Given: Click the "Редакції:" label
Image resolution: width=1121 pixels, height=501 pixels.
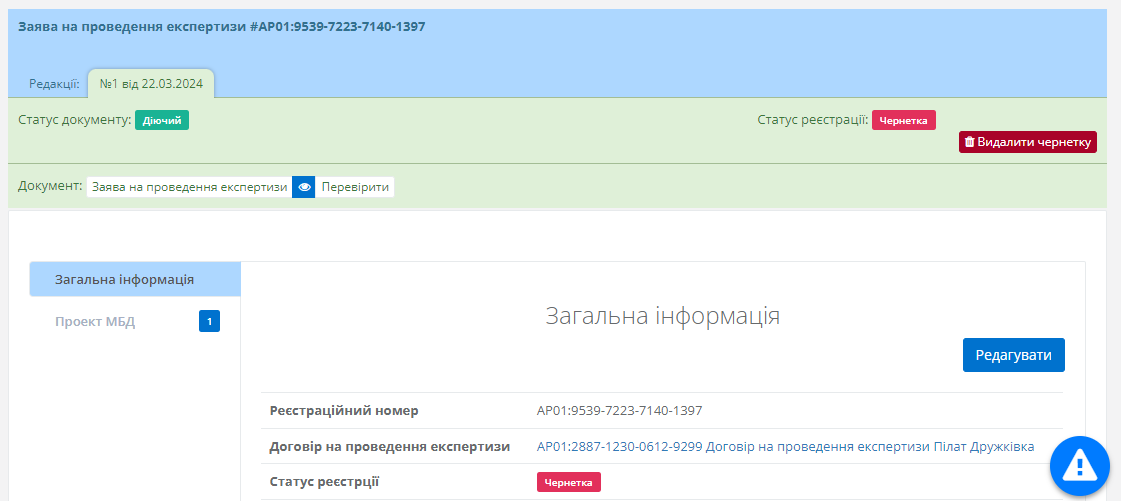Looking at the screenshot, I should coord(54,84).
